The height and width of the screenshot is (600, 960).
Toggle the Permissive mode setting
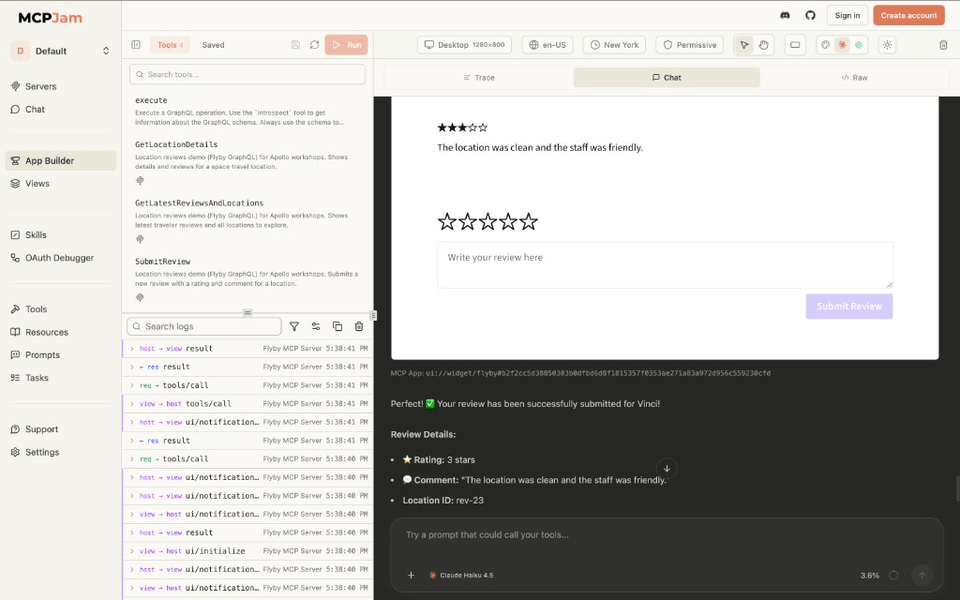[x=690, y=44]
